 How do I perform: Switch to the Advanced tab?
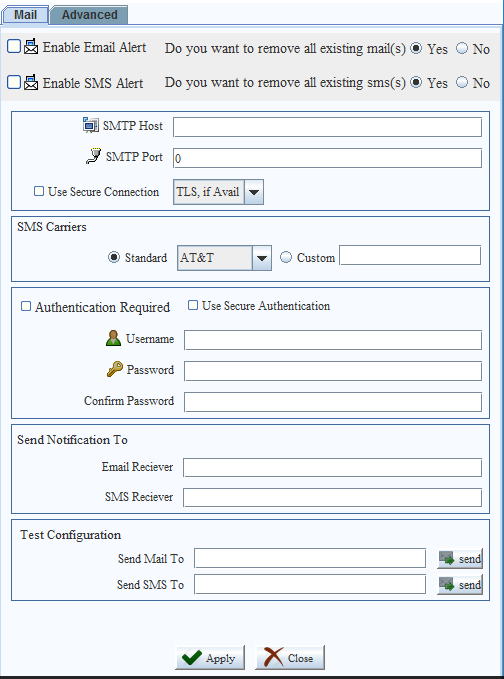coord(89,15)
